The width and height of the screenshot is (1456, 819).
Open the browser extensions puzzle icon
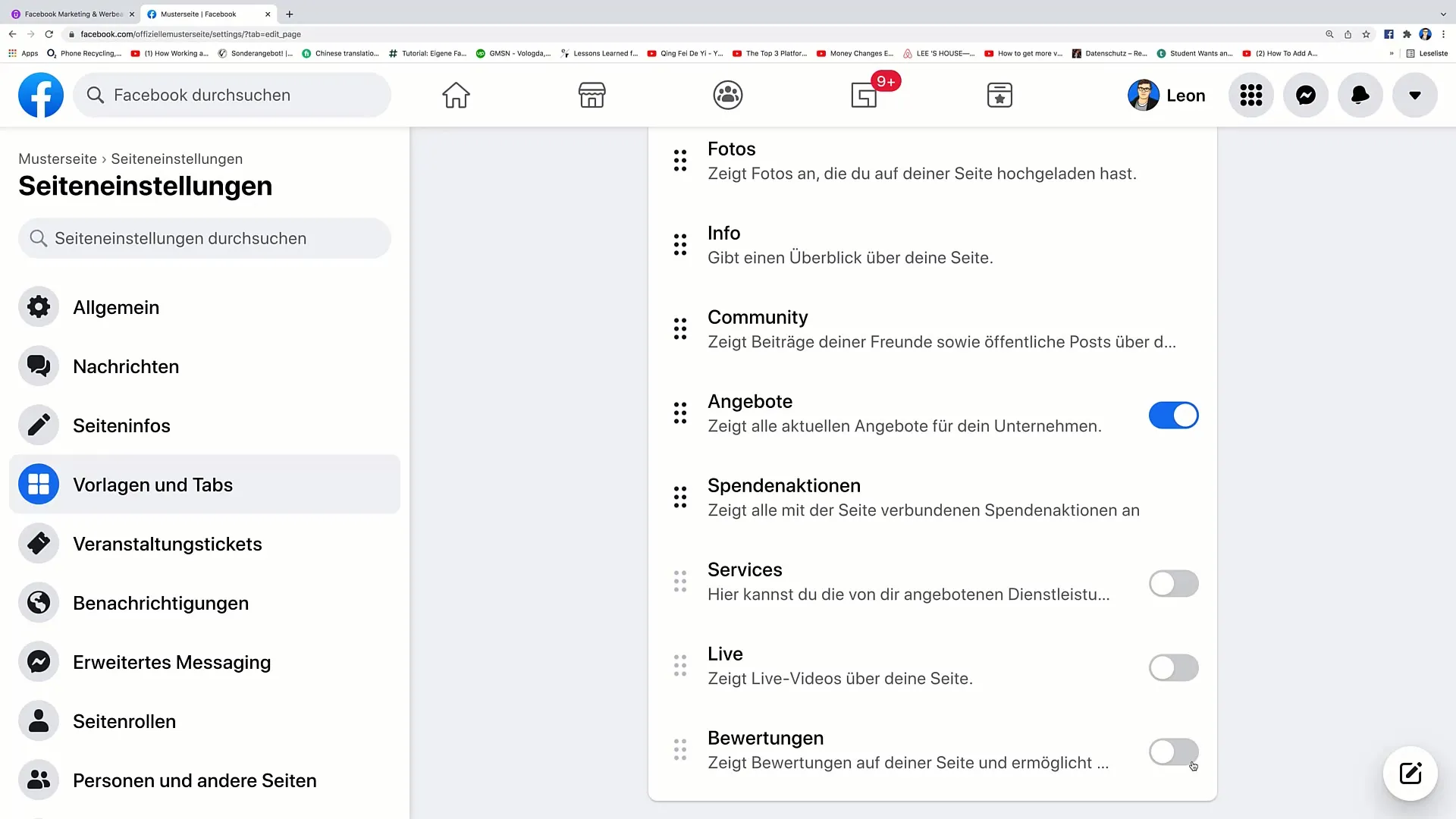click(1407, 34)
